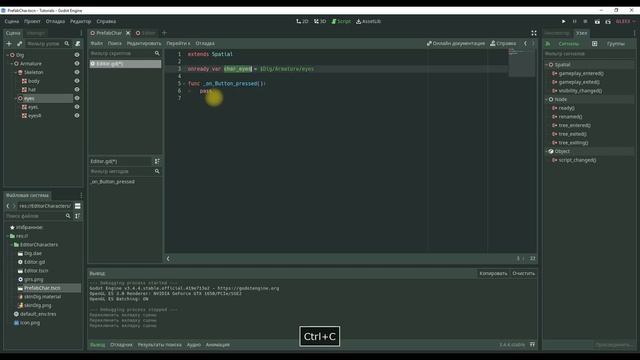
Task: Click the attach script icon in Scene dock
Action: click(x=78, y=43)
